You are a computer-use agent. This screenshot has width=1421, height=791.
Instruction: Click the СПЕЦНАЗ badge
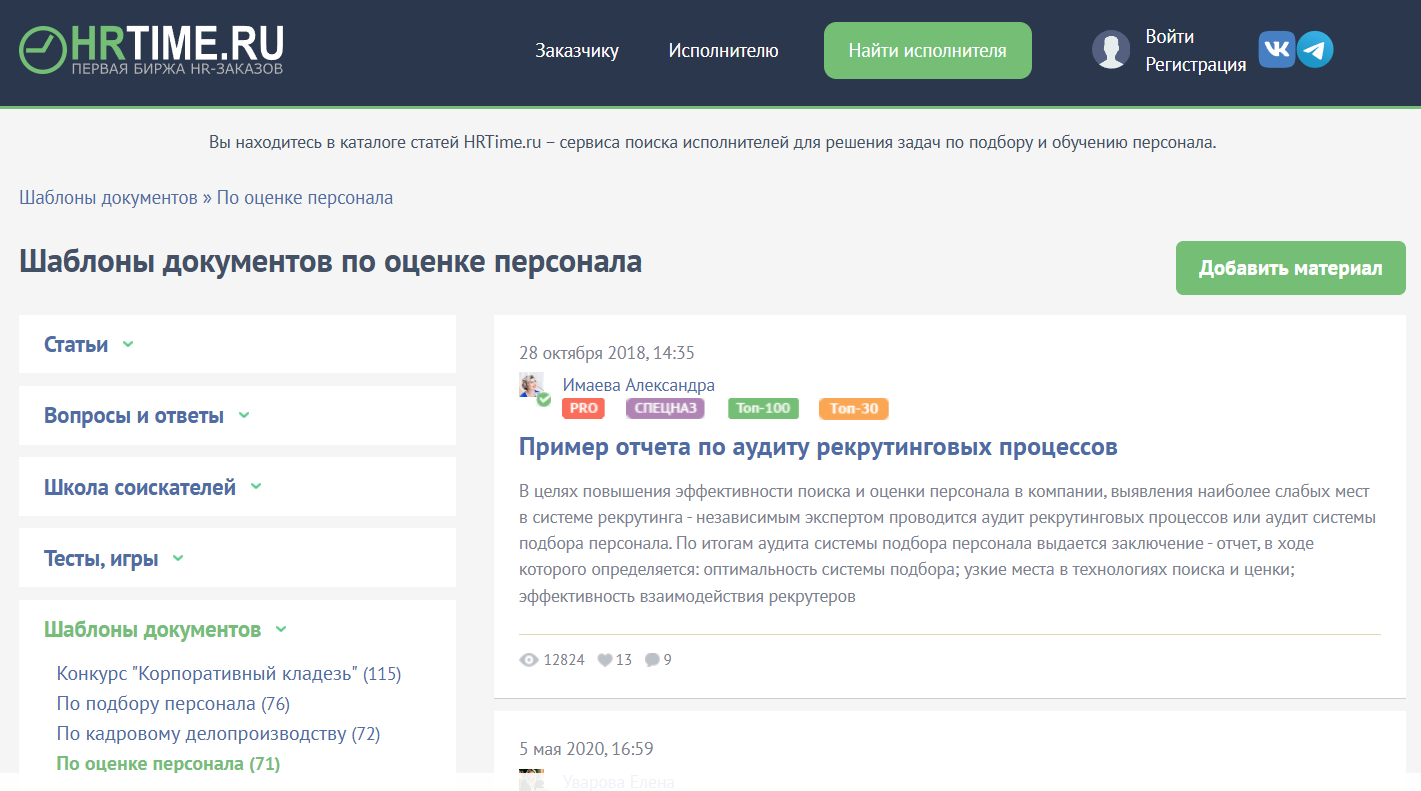[665, 408]
